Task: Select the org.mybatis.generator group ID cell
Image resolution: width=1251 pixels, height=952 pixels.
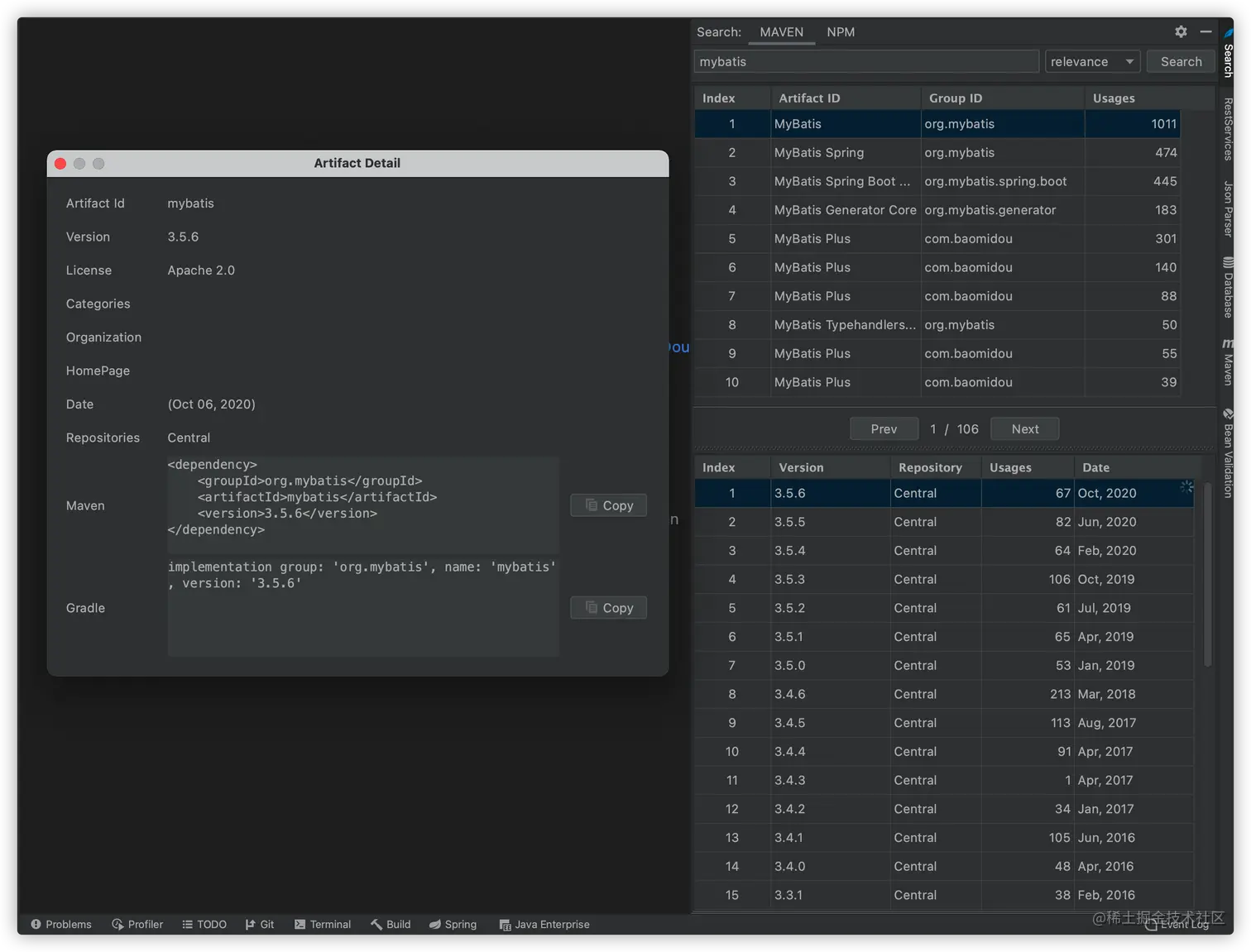Action: (x=1003, y=210)
